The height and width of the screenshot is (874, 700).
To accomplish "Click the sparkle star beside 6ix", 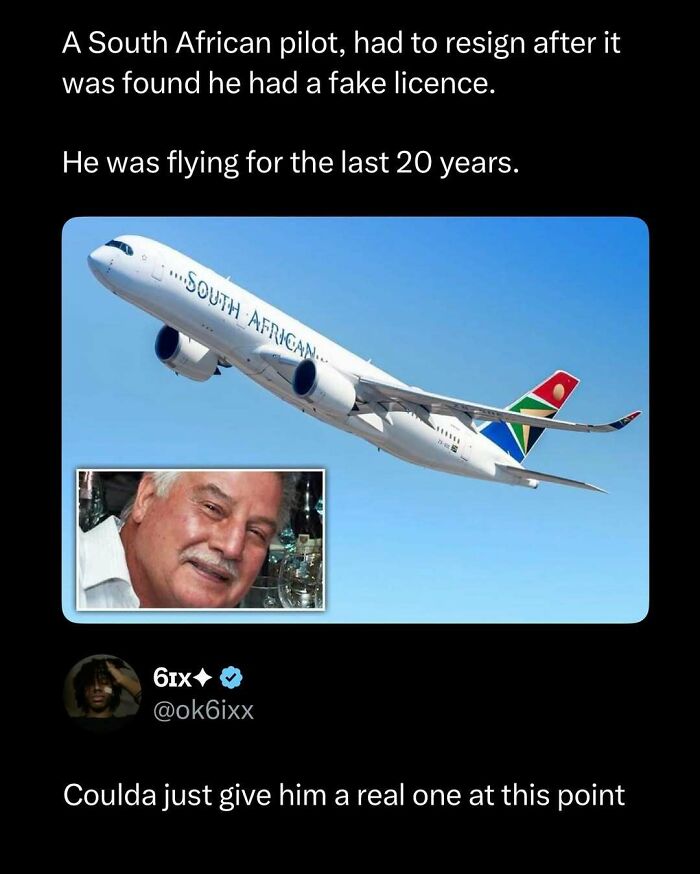I will coord(203,678).
